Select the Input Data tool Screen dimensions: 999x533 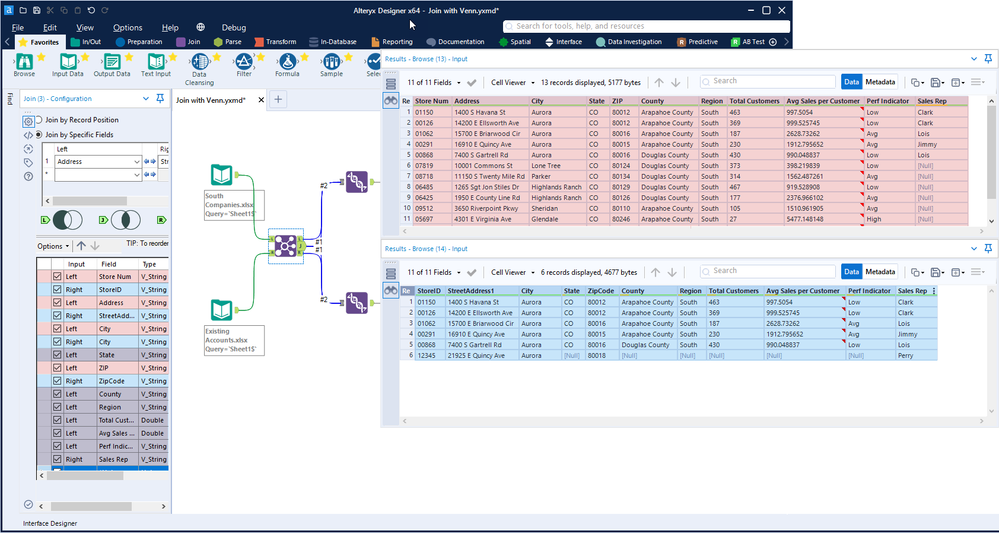pos(68,66)
